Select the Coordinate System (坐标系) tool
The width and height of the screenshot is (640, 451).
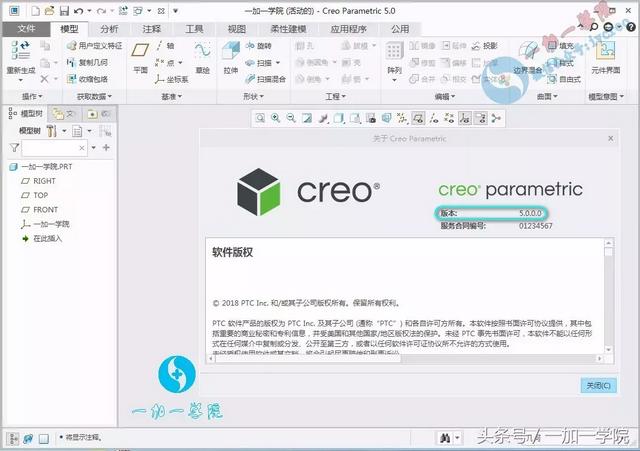point(171,79)
